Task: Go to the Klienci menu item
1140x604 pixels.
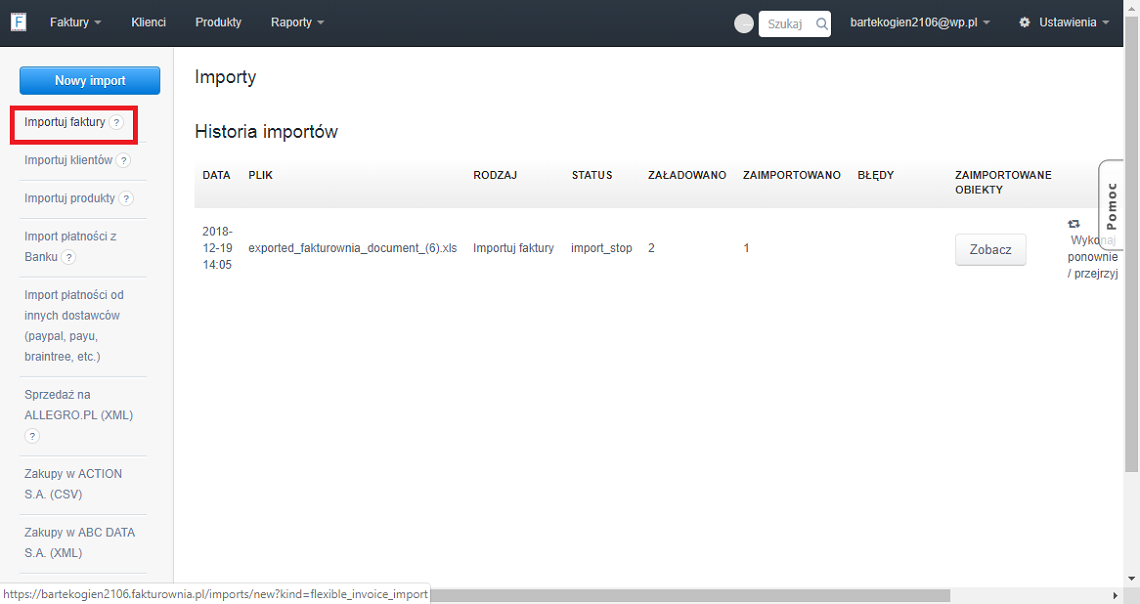Action: (148, 22)
